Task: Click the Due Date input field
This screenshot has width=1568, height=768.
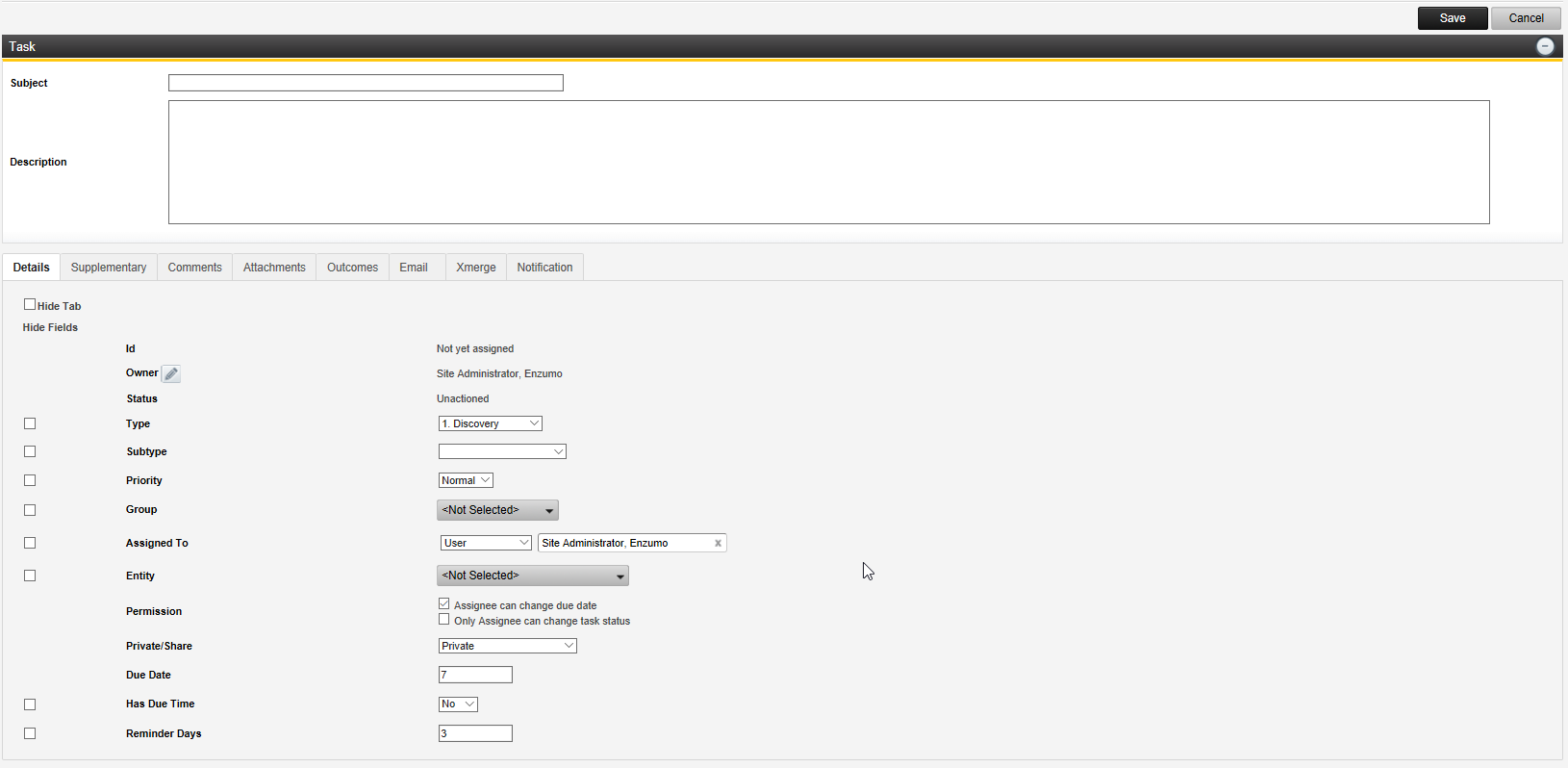Action: 475,675
